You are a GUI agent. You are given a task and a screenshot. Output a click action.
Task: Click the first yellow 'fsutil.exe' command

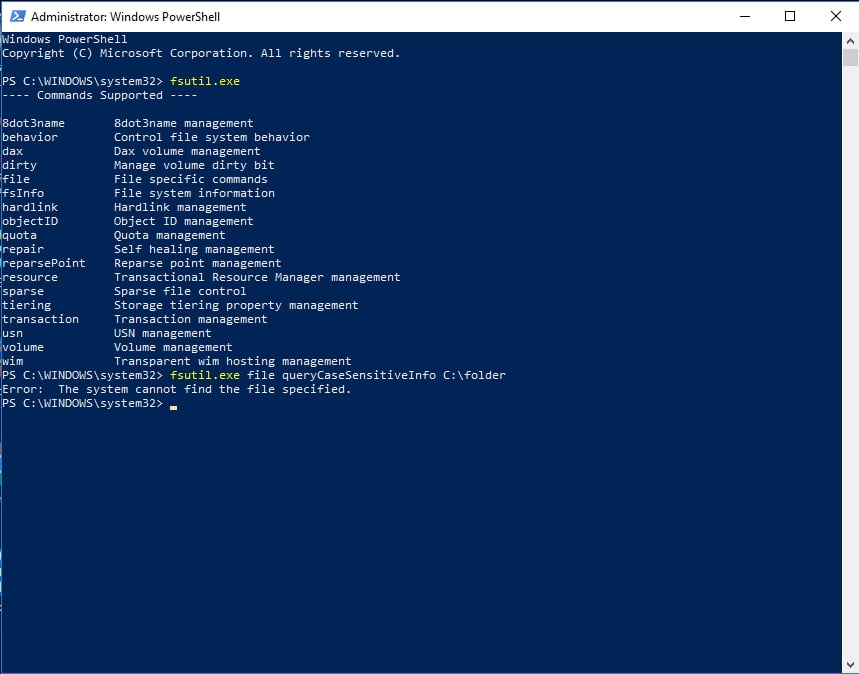point(205,82)
